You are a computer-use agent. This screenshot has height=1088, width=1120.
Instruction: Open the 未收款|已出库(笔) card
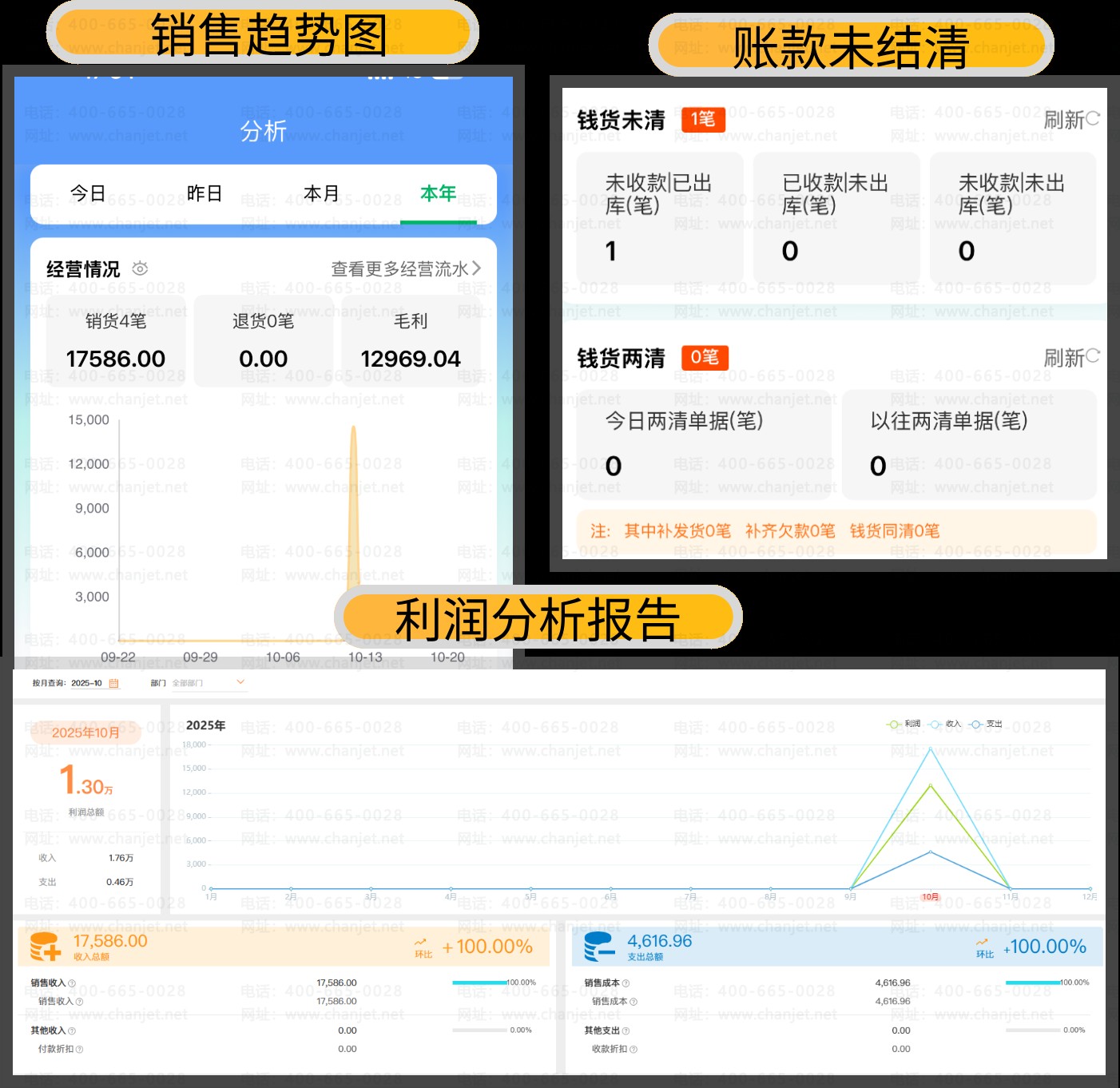(660, 218)
